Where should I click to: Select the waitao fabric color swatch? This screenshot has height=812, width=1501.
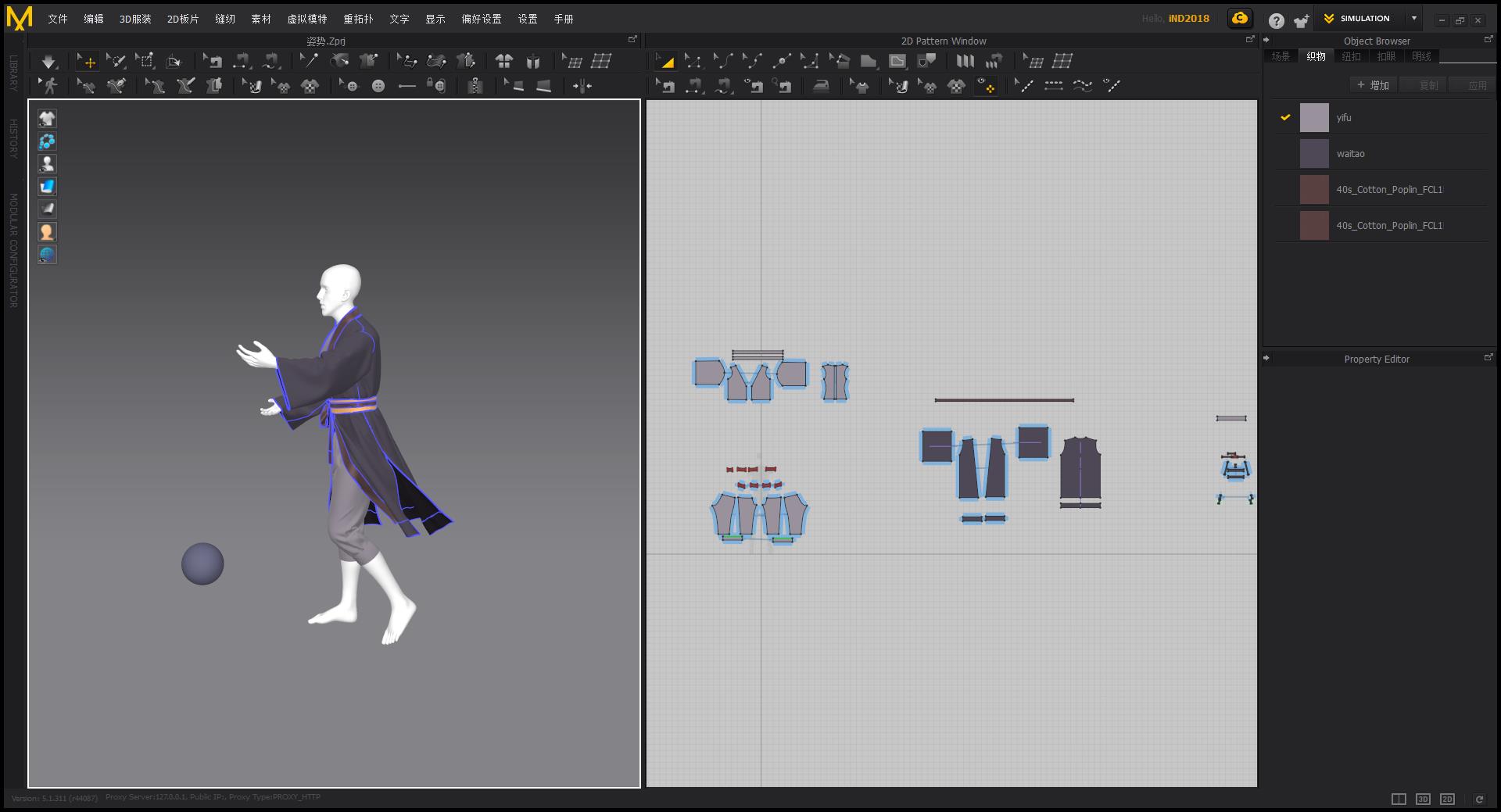1314,154
